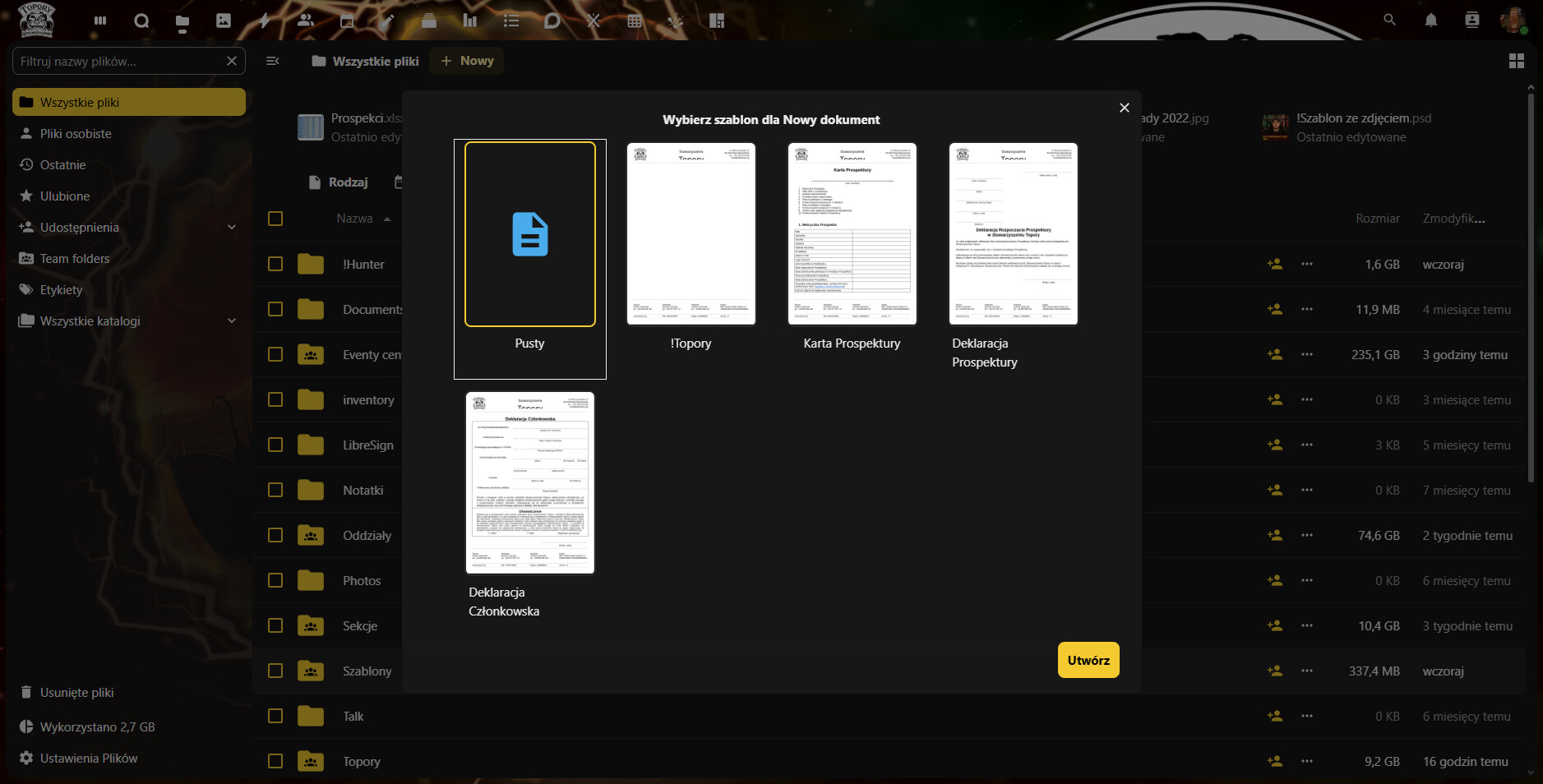Open Ulubione favorites
Image resolution: width=1543 pixels, height=784 pixels.
(129, 196)
